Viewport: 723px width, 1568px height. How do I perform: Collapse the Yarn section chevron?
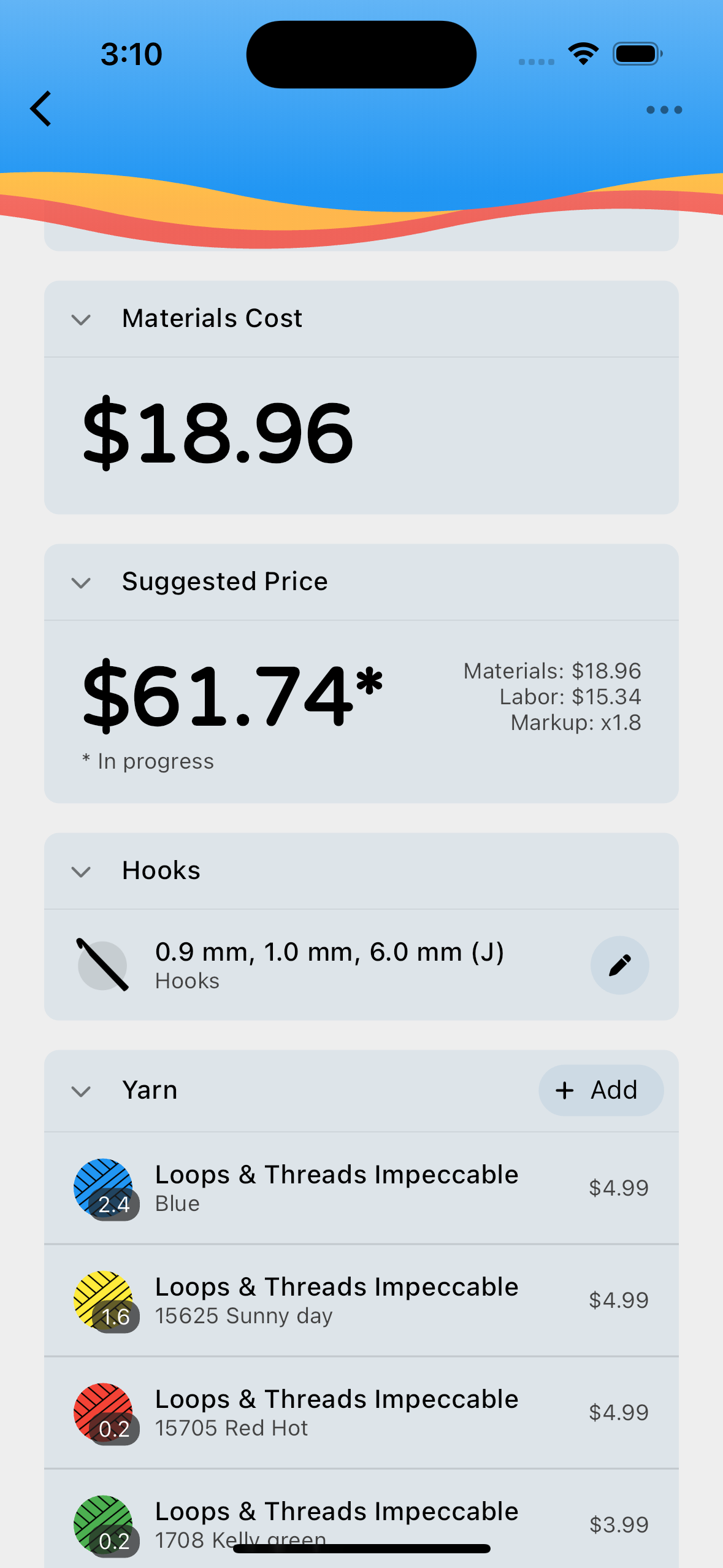tap(81, 1091)
